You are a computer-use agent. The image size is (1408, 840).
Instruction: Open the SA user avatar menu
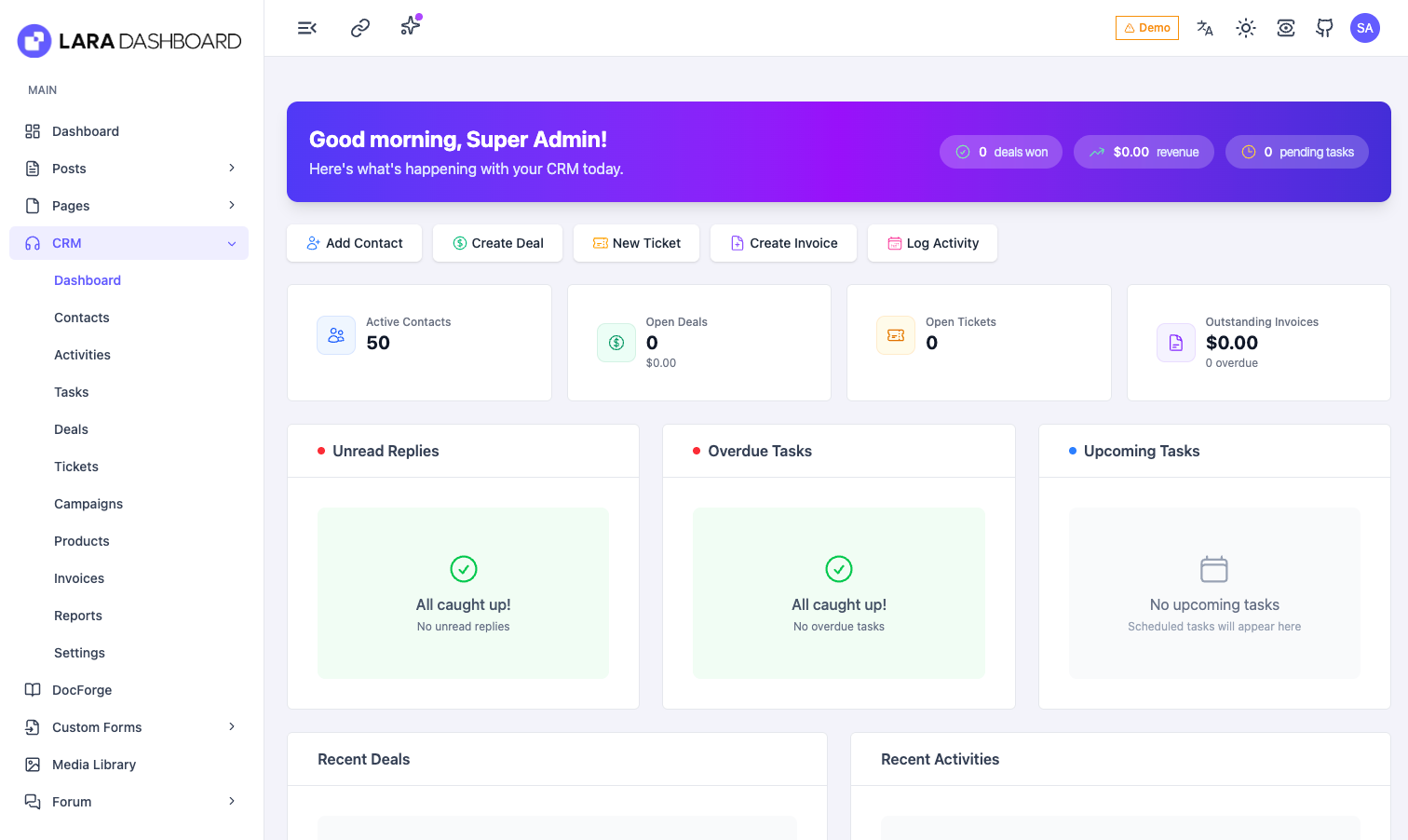(1364, 28)
